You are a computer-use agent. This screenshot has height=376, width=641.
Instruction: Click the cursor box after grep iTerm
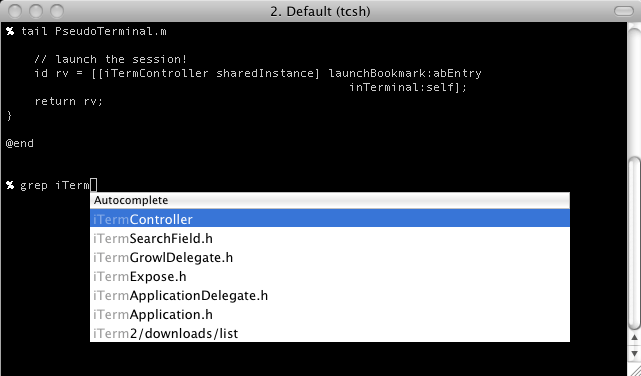pos(94,185)
